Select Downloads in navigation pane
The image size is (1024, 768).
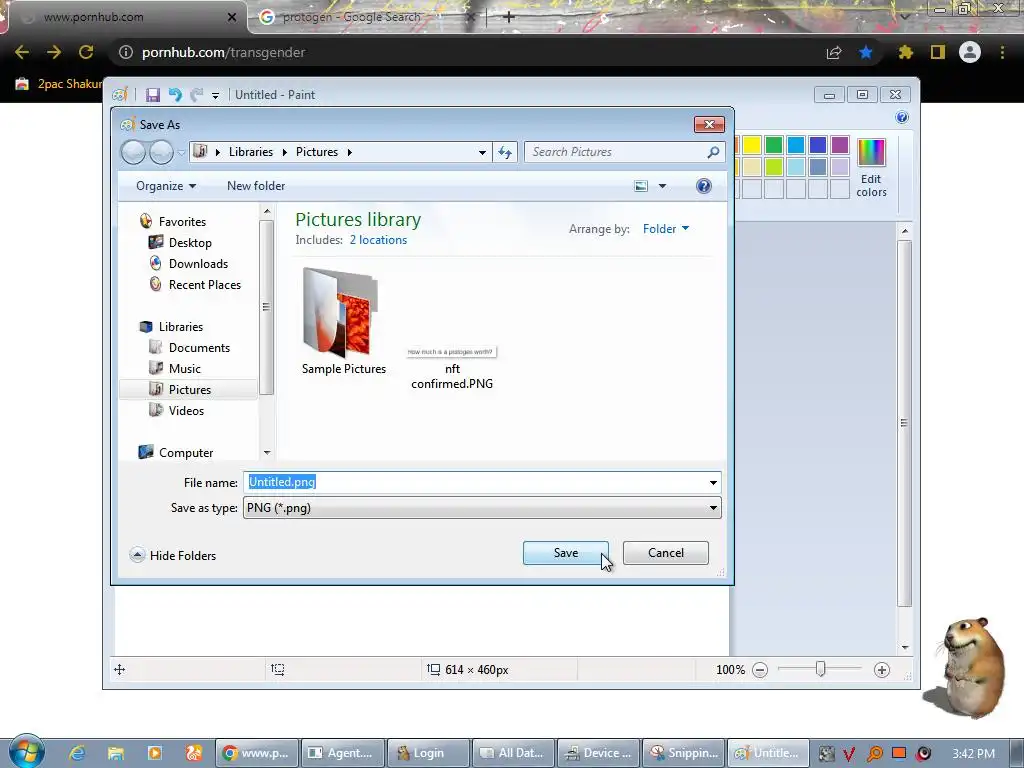tap(199, 263)
